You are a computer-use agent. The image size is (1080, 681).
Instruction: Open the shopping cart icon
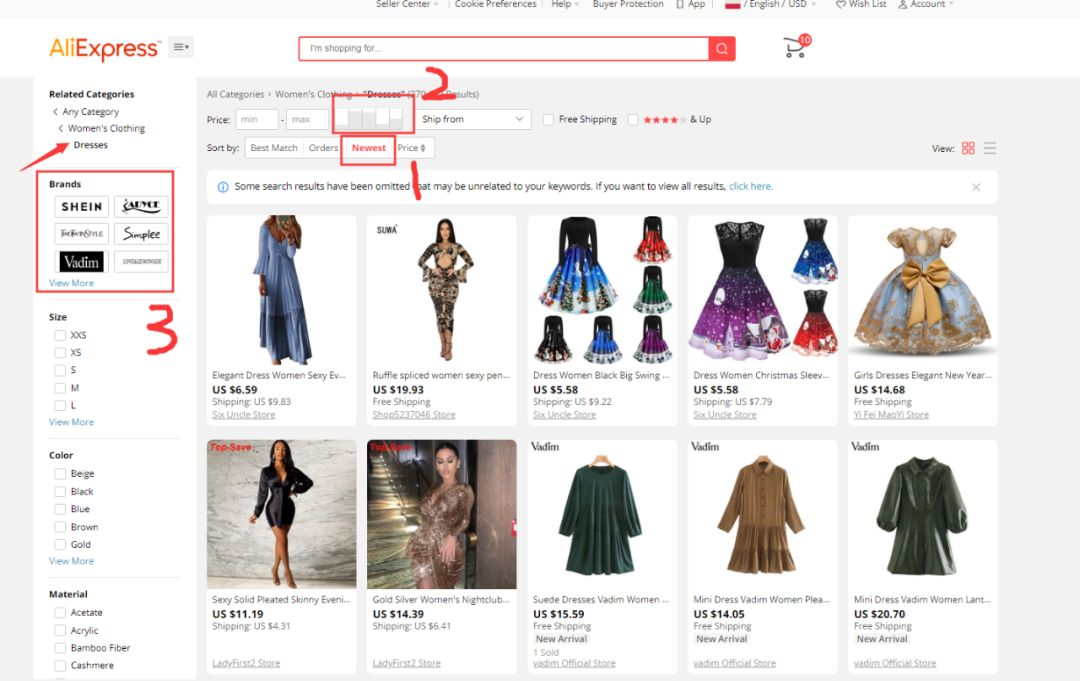[796, 48]
